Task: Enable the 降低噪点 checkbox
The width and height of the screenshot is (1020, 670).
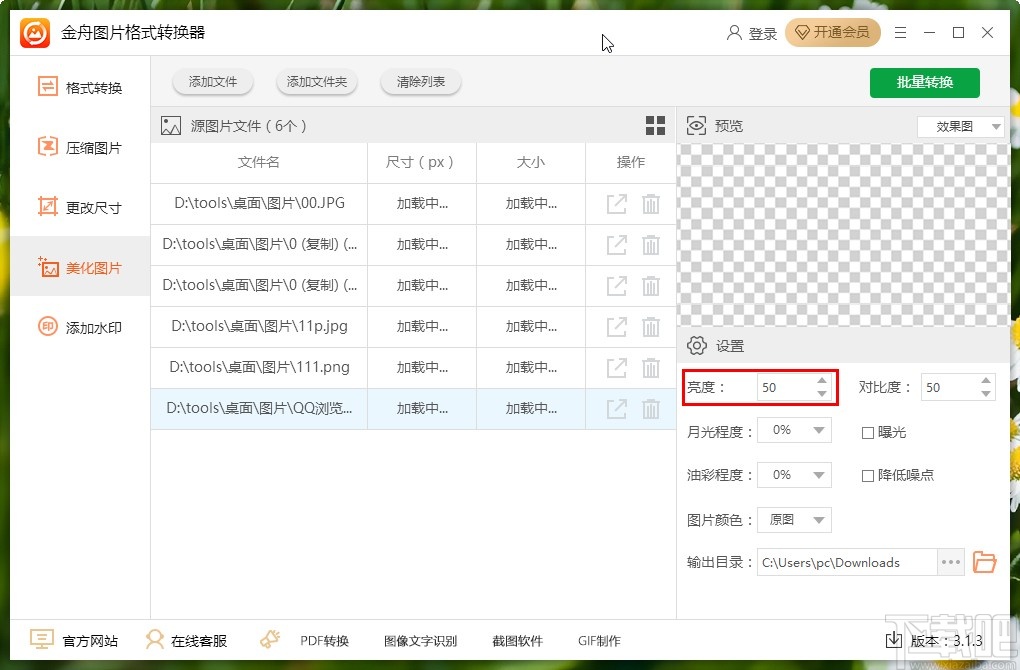Action: pyautogui.click(x=867, y=474)
